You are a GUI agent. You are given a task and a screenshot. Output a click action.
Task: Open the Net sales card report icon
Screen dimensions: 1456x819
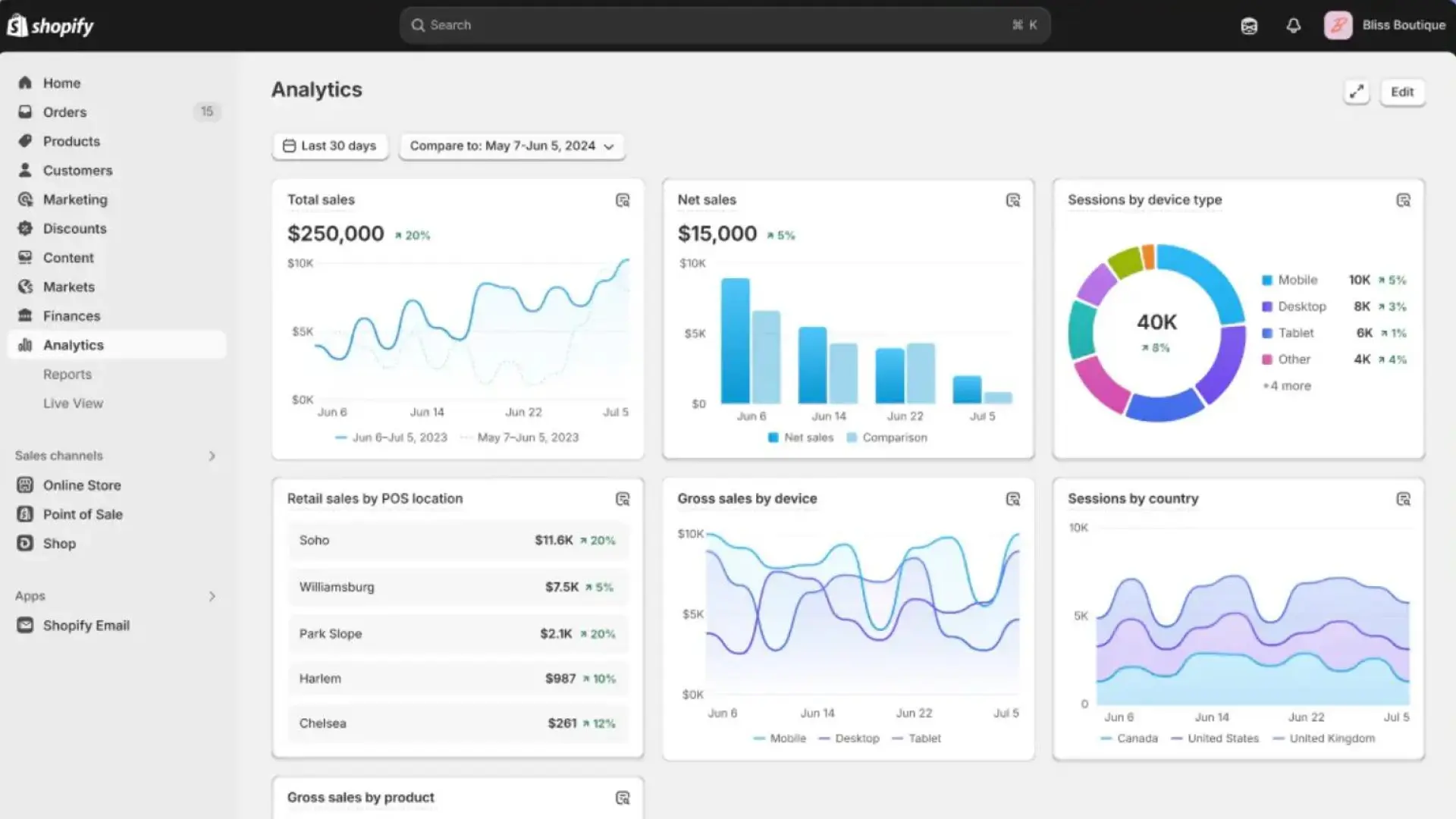tap(1012, 200)
